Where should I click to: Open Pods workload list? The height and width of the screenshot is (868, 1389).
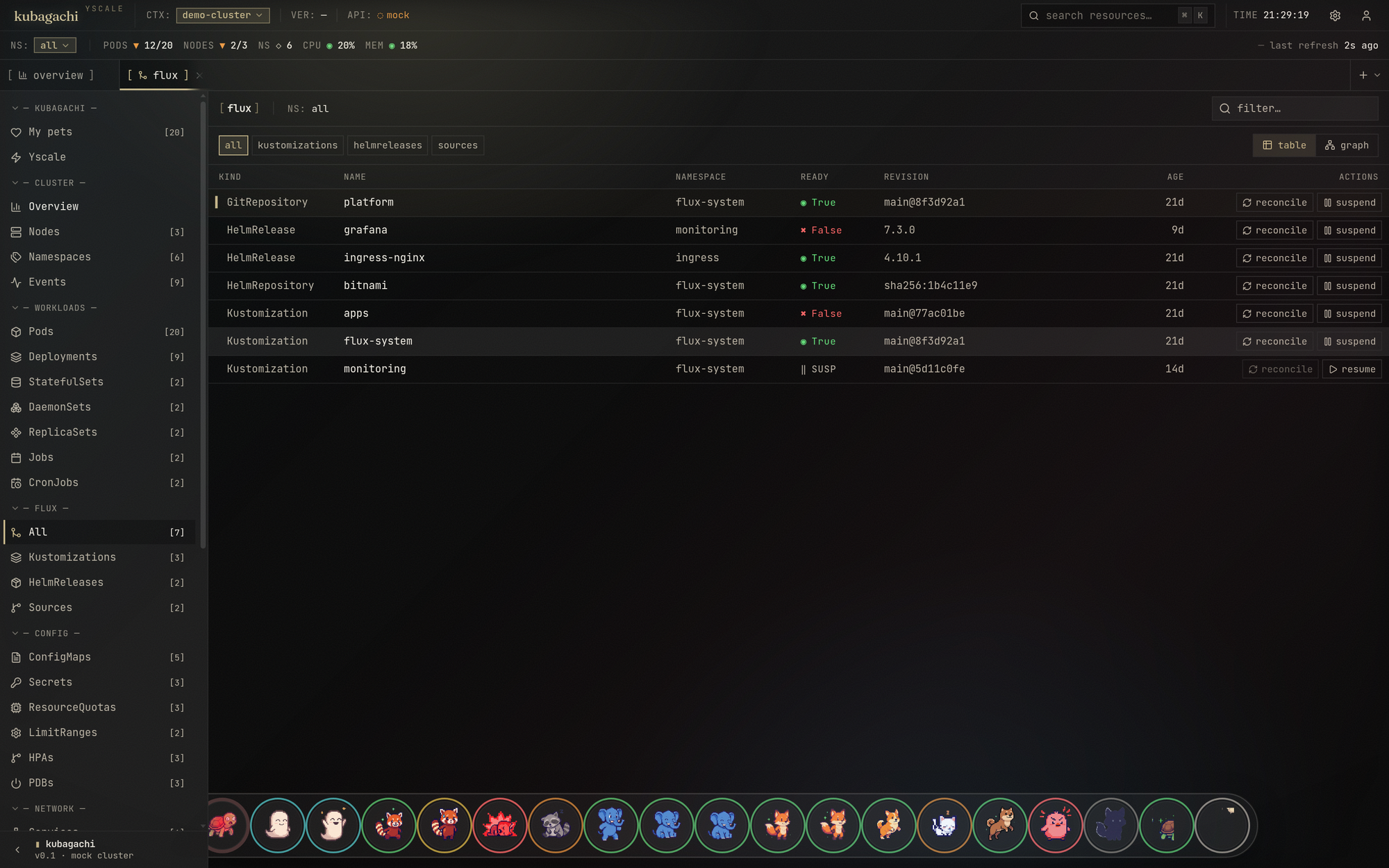99,332
